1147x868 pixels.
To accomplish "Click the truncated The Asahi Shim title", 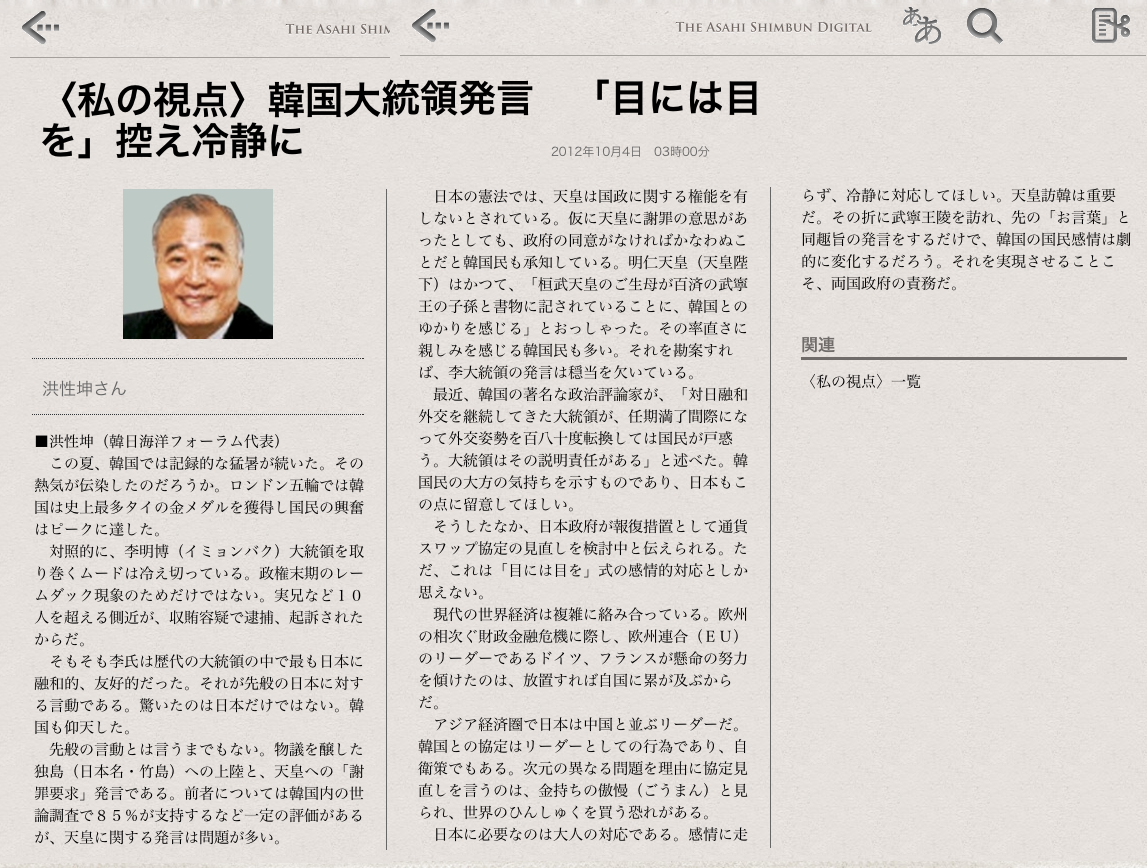I will coord(337,28).
